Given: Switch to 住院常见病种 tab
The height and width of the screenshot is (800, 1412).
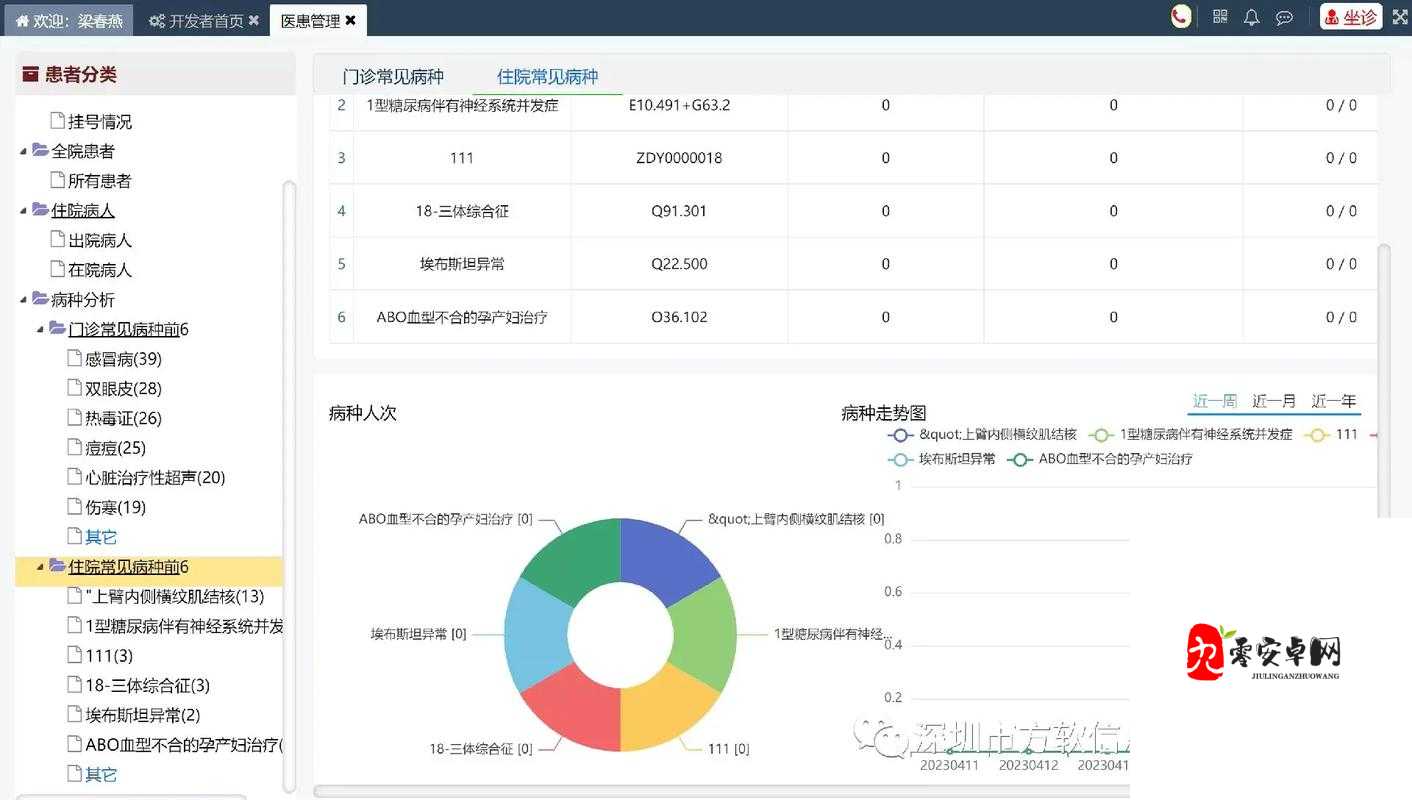Looking at the screenshot, I should click(547, 77).
